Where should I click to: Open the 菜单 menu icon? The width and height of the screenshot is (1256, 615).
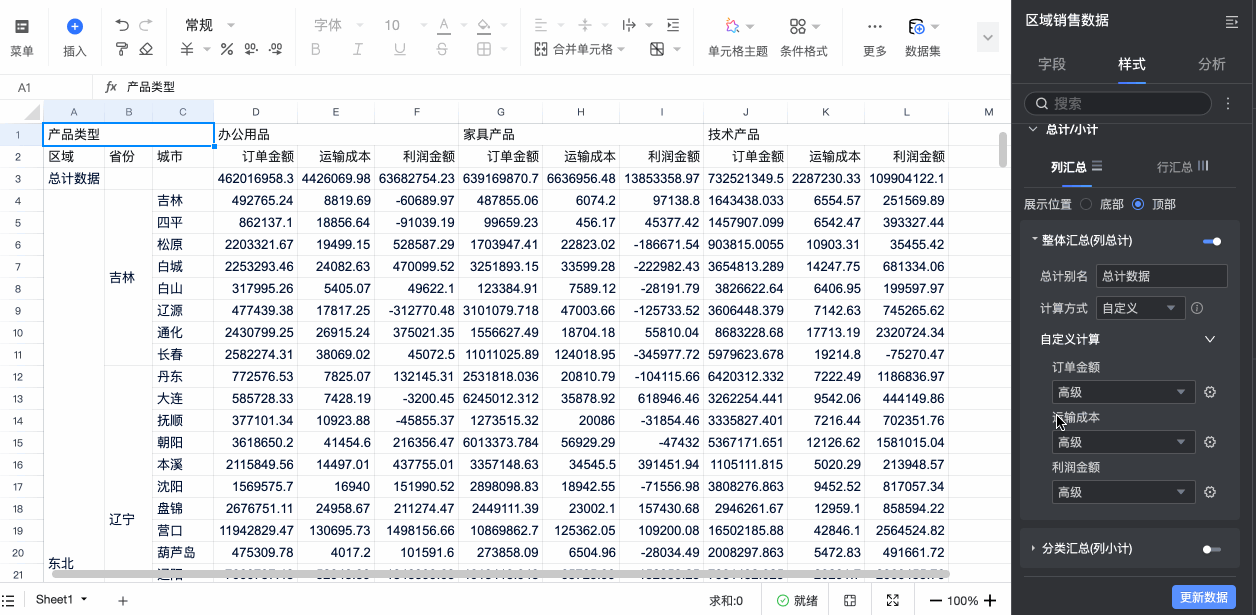21,27
